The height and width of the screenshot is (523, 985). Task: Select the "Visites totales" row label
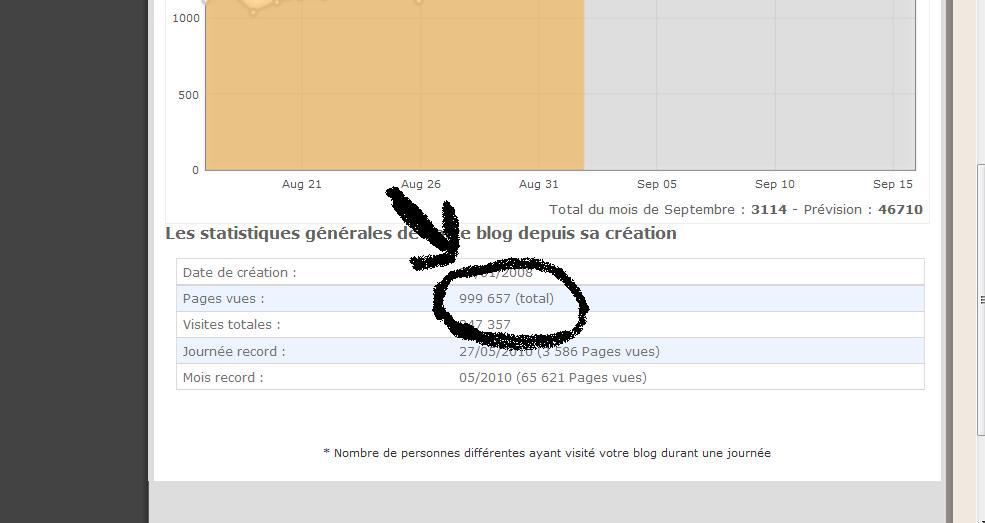(231, 324)
